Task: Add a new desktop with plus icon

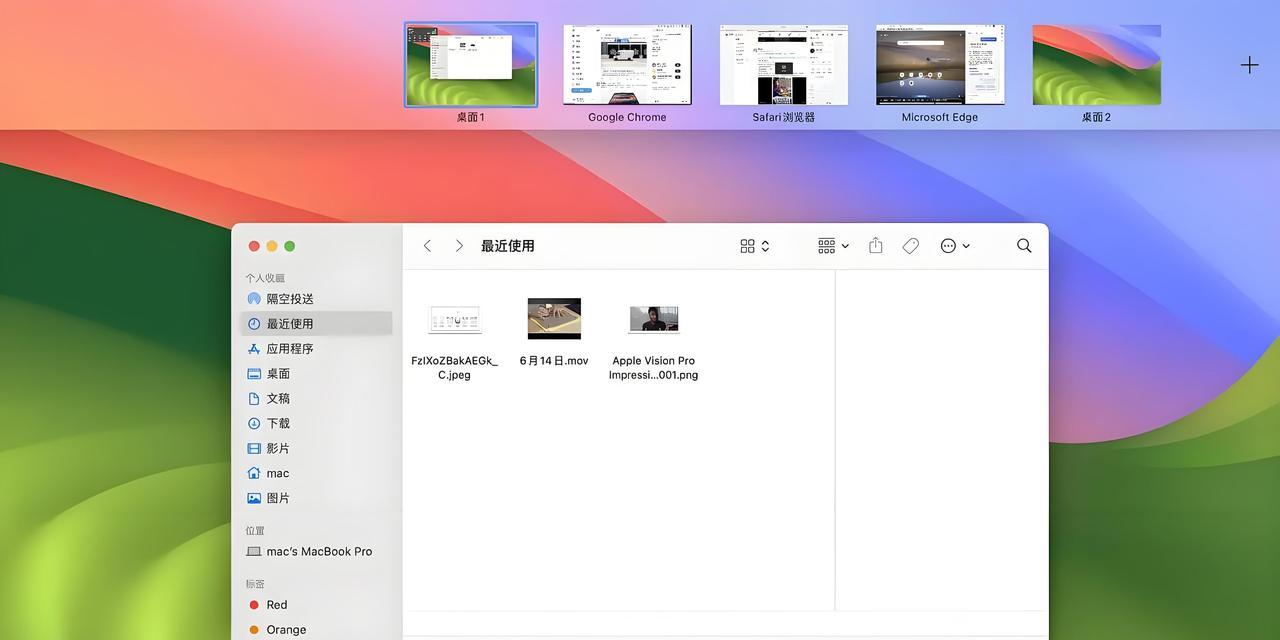Action: click(x=1249, y=65)
